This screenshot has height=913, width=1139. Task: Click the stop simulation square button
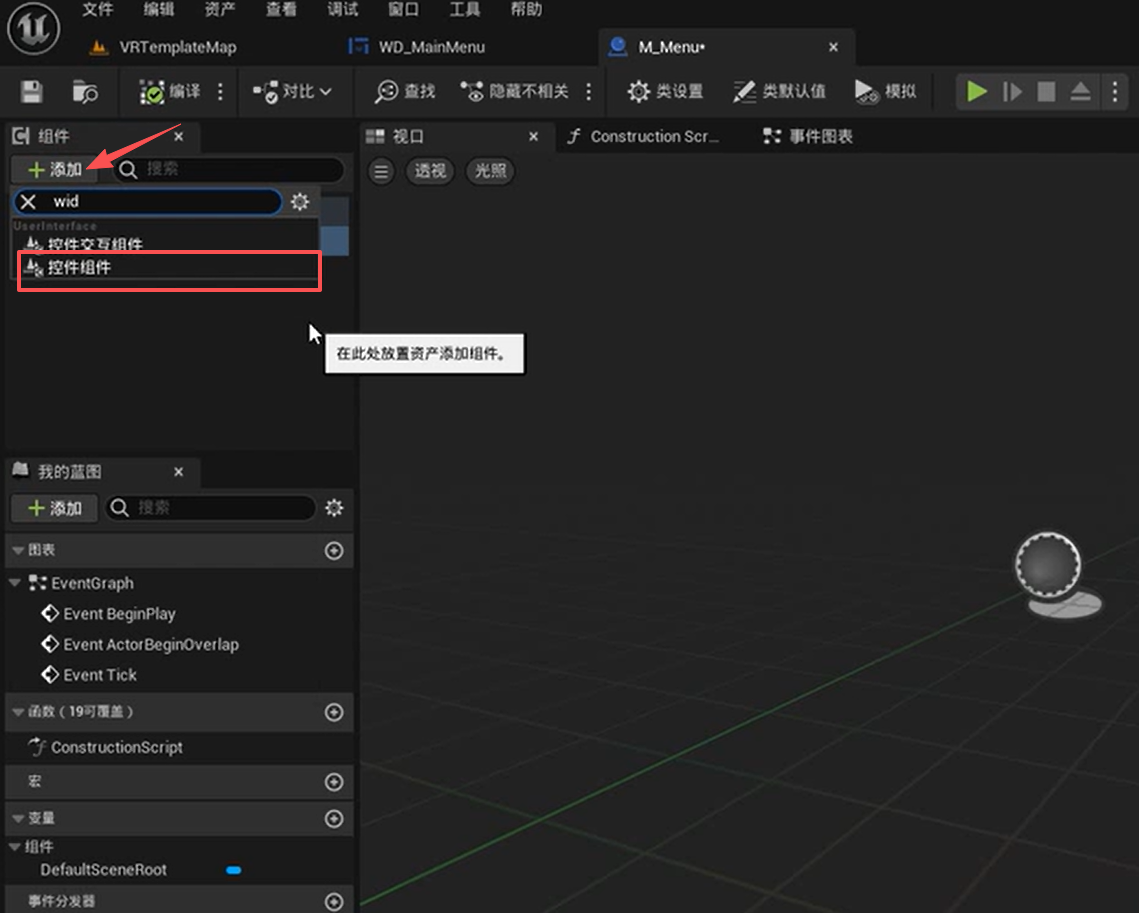(x=1046, y=92)
